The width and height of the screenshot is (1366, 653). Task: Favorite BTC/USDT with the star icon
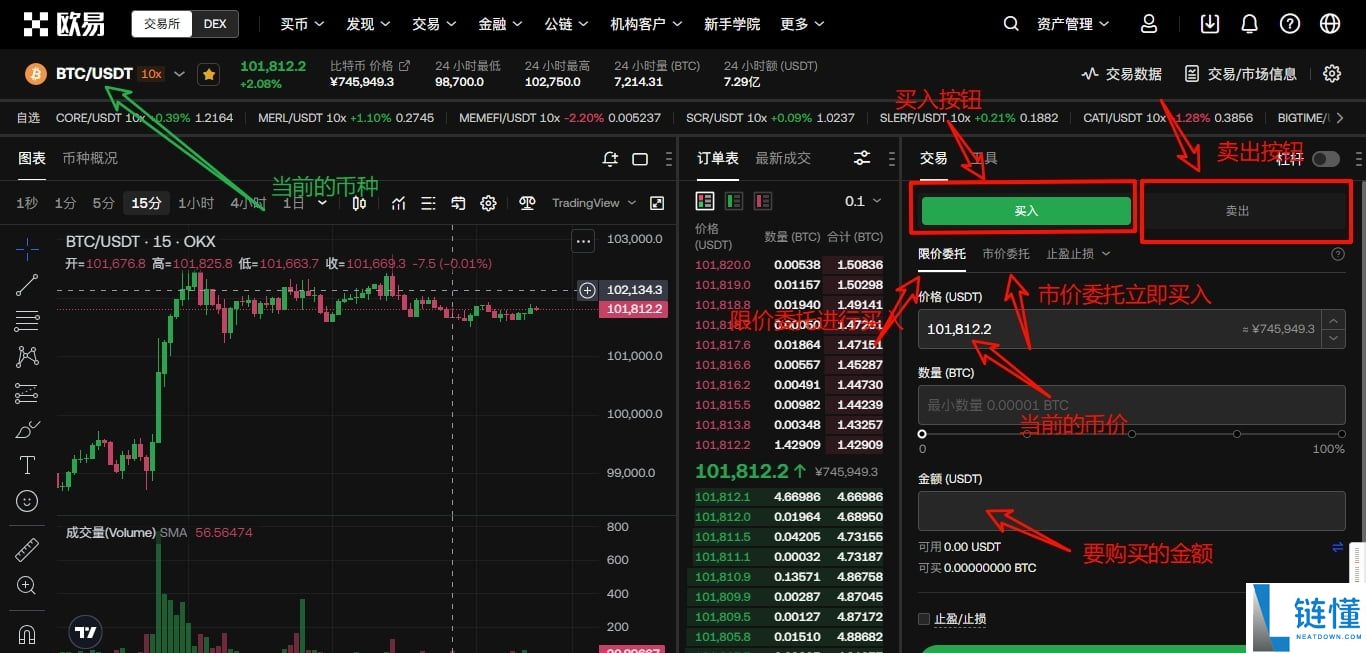coord(208,74)
